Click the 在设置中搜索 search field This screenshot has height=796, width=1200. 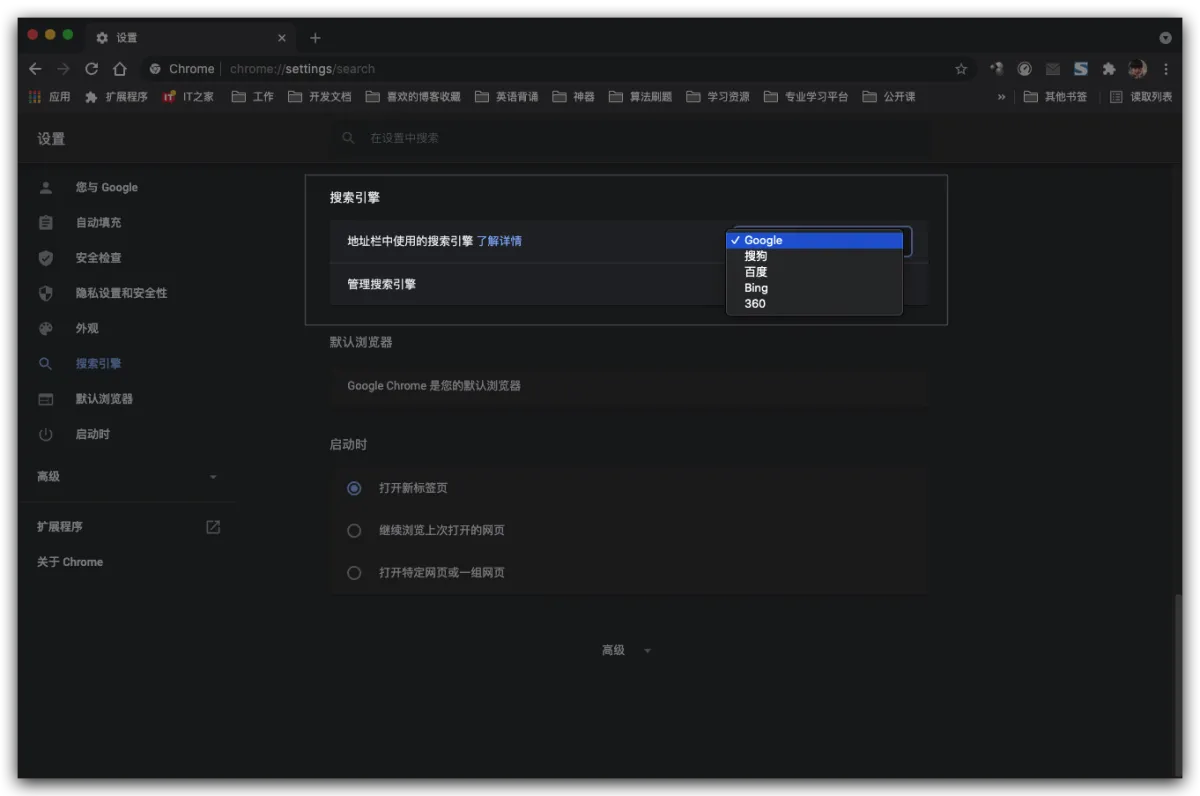(630, 138)
